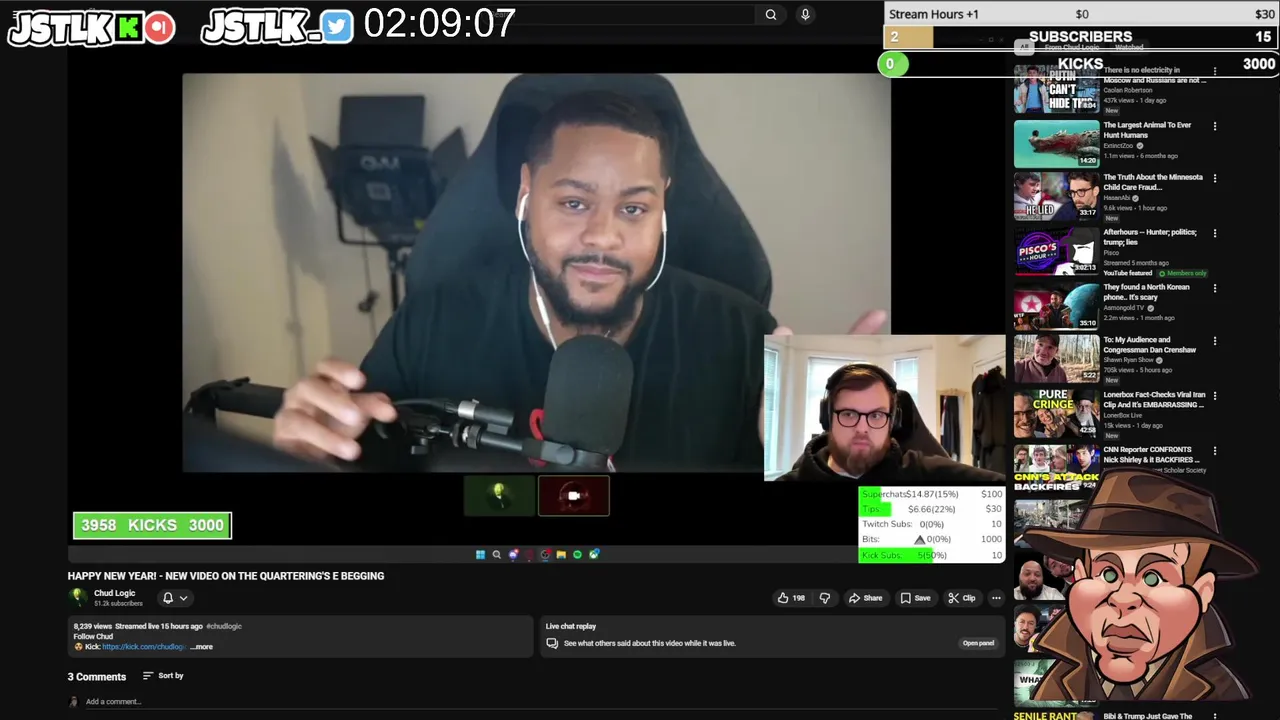Click the Caolan Robertson channel name
The image size is (1280, 720).
coord(1128,90)
